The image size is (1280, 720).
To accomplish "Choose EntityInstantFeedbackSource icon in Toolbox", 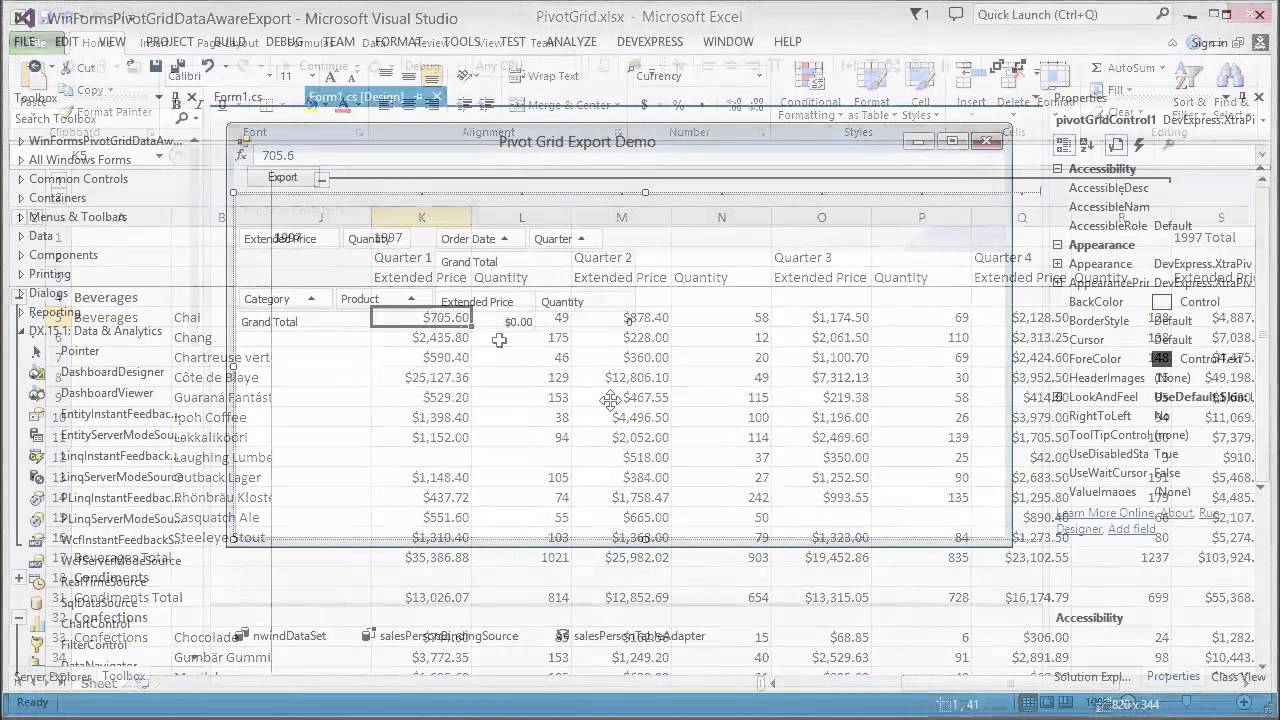I will pos(37,415).
